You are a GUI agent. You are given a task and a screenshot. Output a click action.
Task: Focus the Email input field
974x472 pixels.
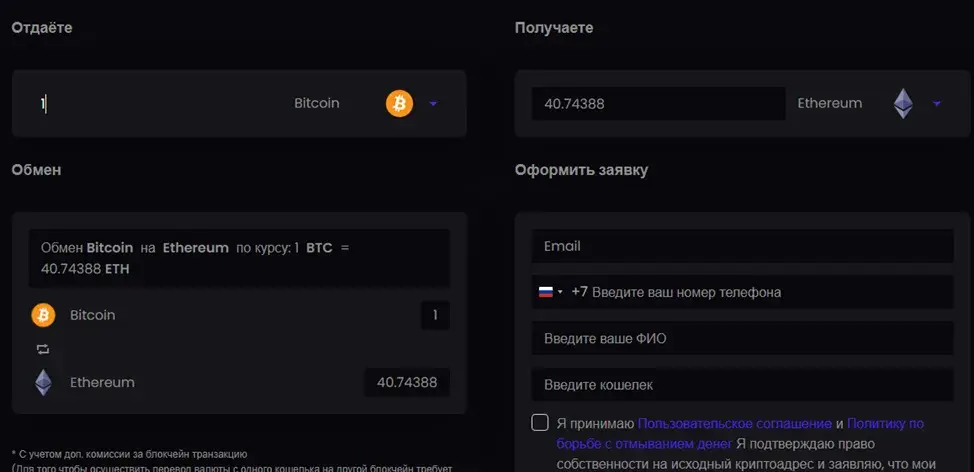(742, 246)
